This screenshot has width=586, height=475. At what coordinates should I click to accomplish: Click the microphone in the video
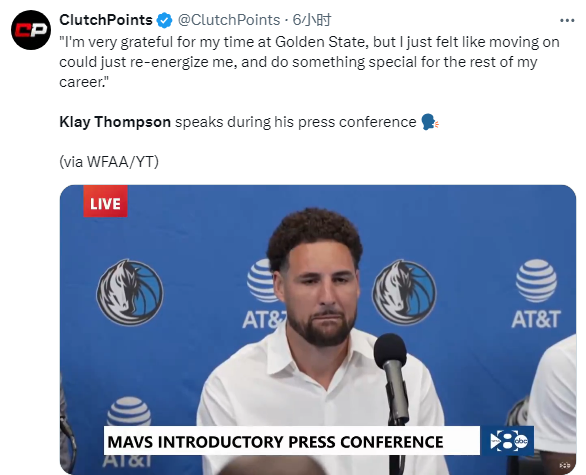coord(392,379)
